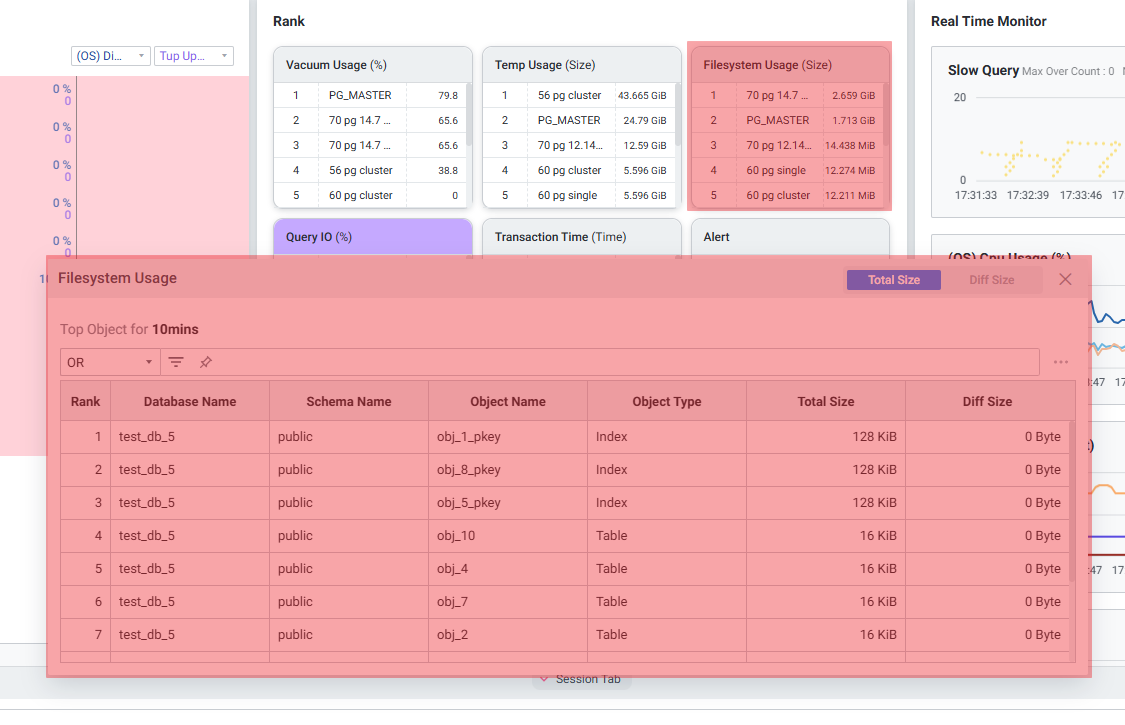
Task: Select the obj_10 table row
Action: 456,536
